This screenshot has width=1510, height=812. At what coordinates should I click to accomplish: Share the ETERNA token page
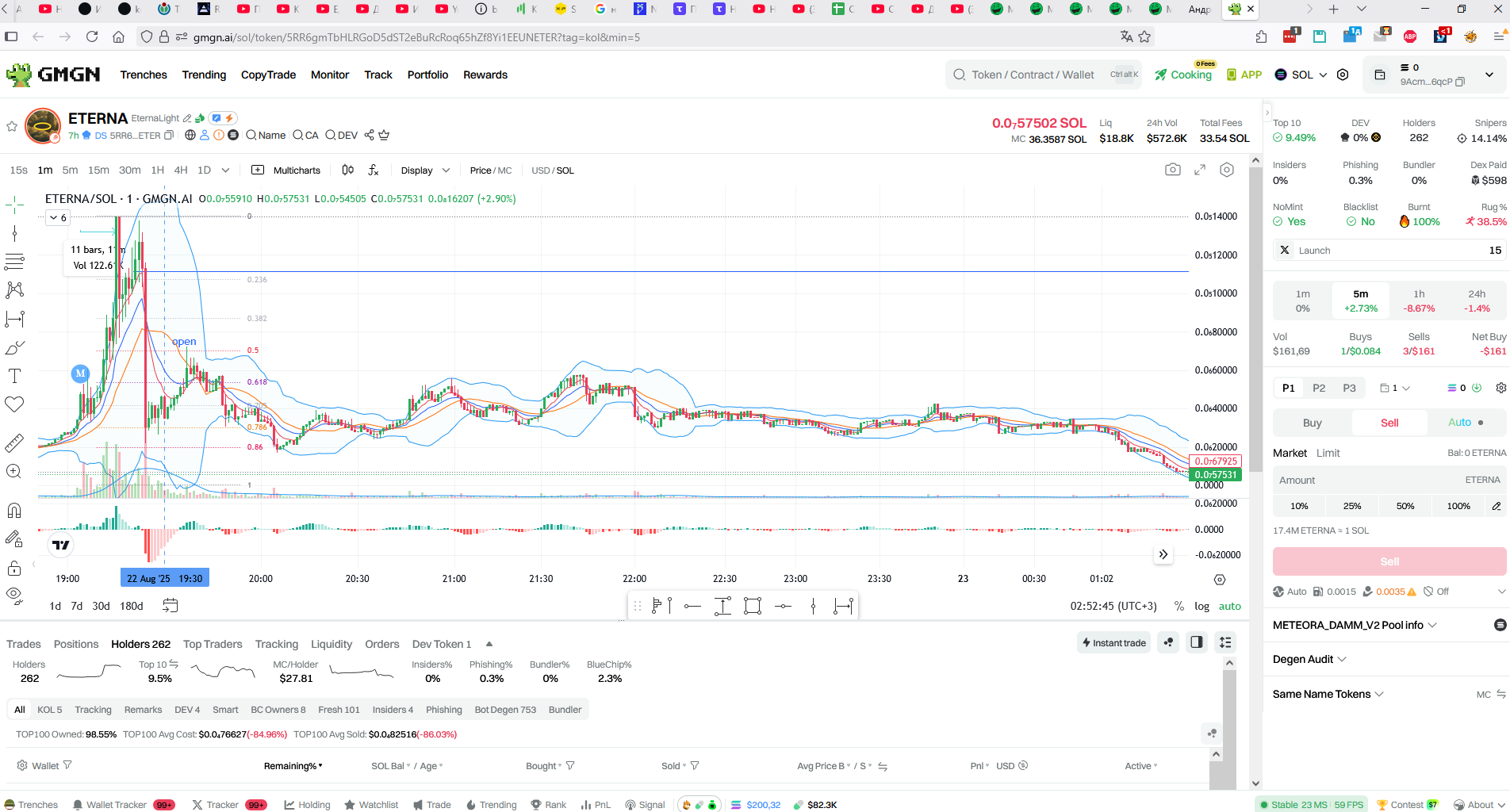[x=369, y=135]
